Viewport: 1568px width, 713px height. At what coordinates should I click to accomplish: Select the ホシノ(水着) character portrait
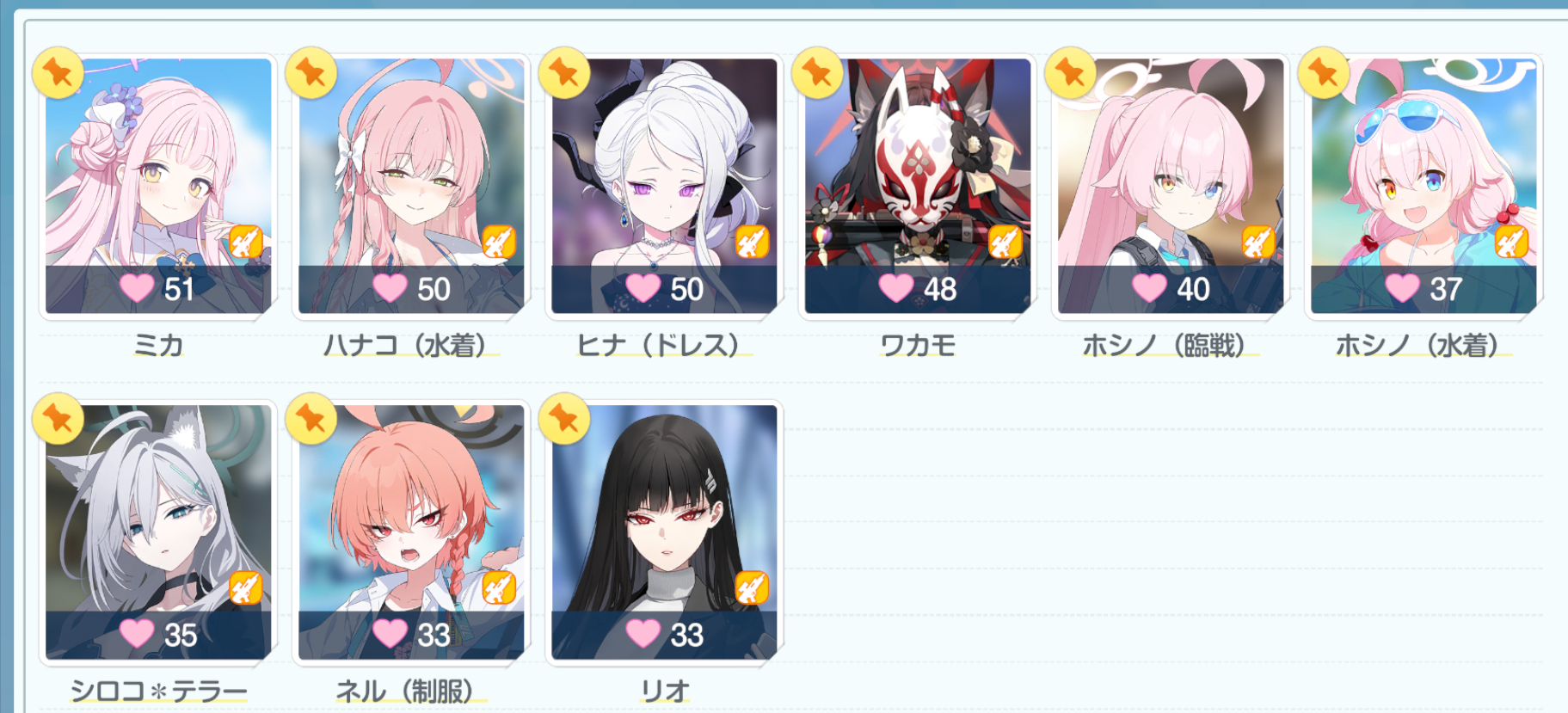pyautogui.click(x=1423, y=186)
